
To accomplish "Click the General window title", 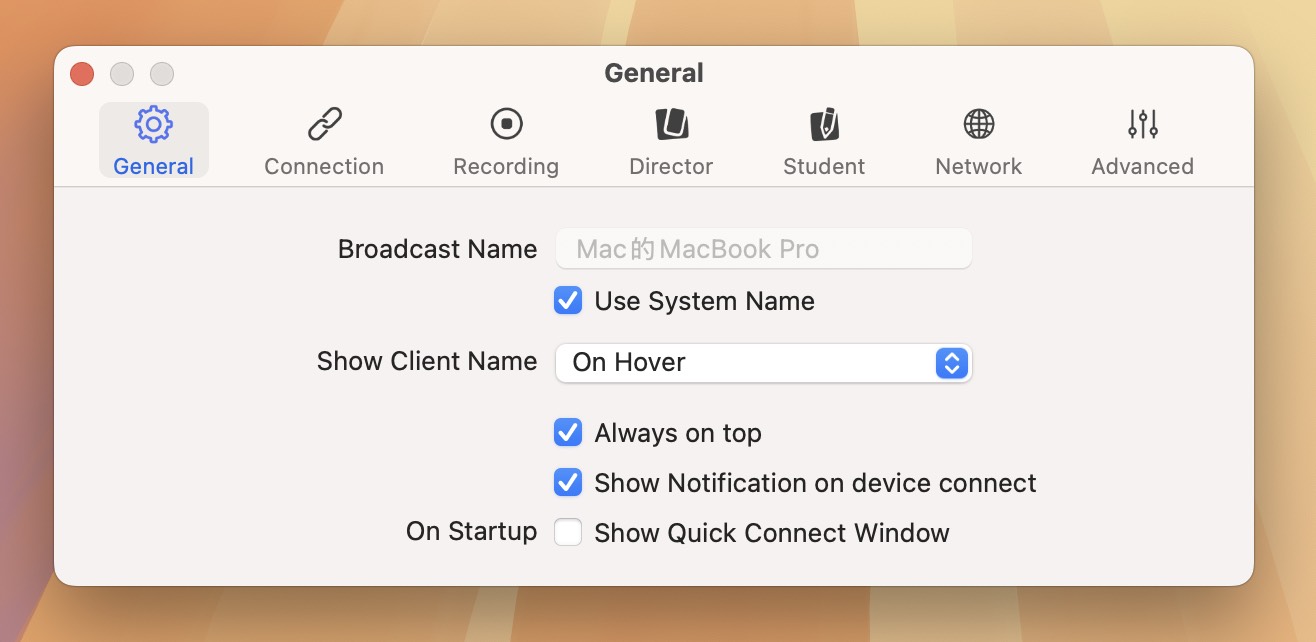I will pyautogui.click(x=654, y=73).
